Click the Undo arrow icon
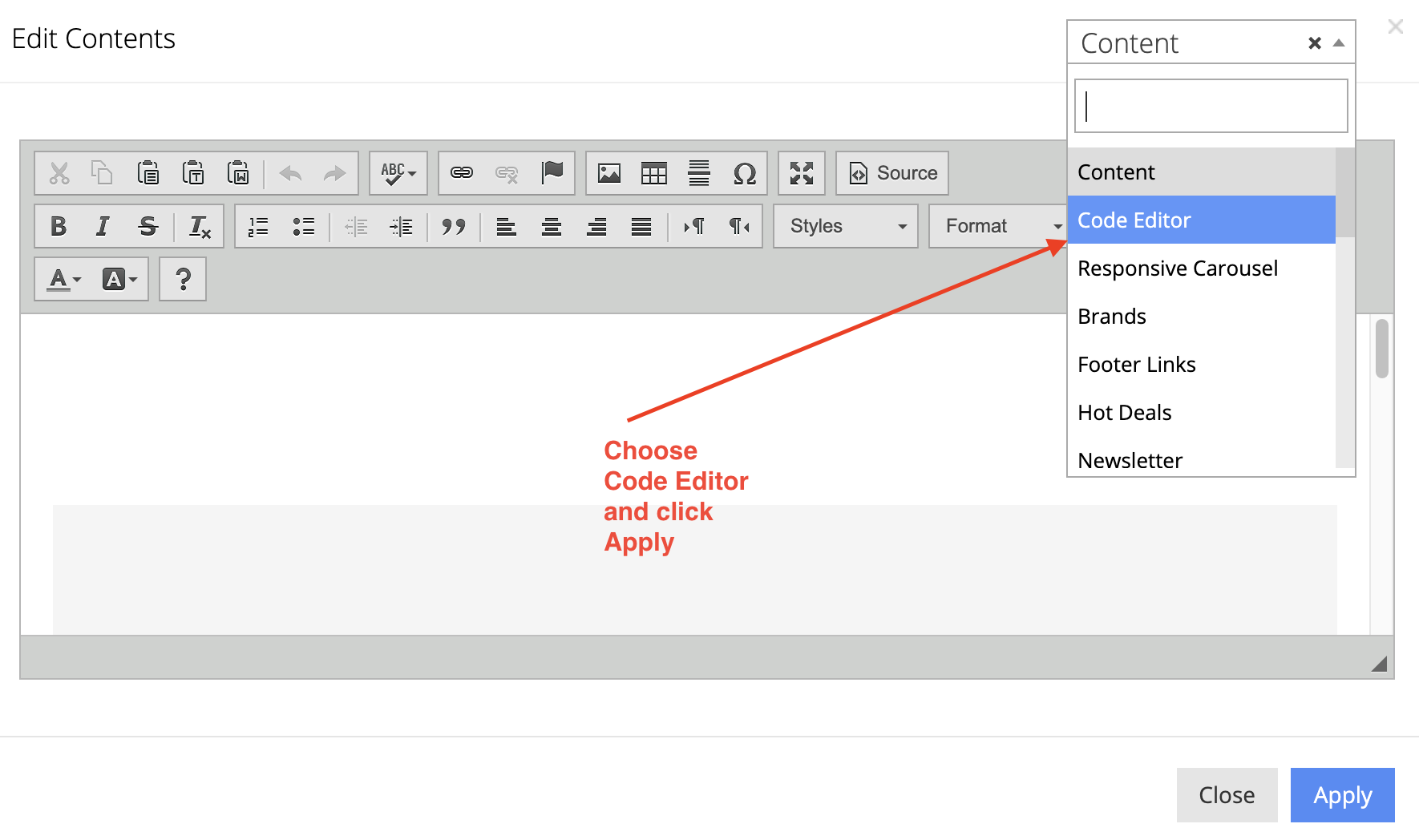The width and height of the screenshot is (1419, 840). click(x=289, y=172)
